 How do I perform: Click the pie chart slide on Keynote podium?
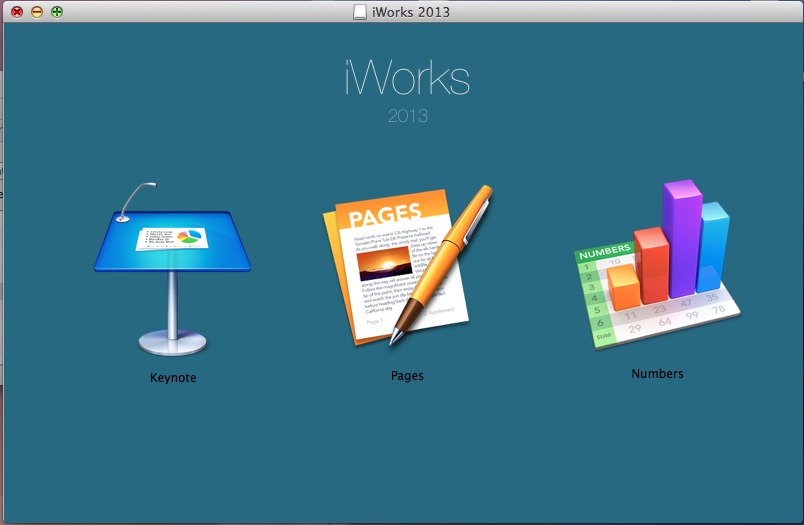pyautogui.click(x=171, y=239)
